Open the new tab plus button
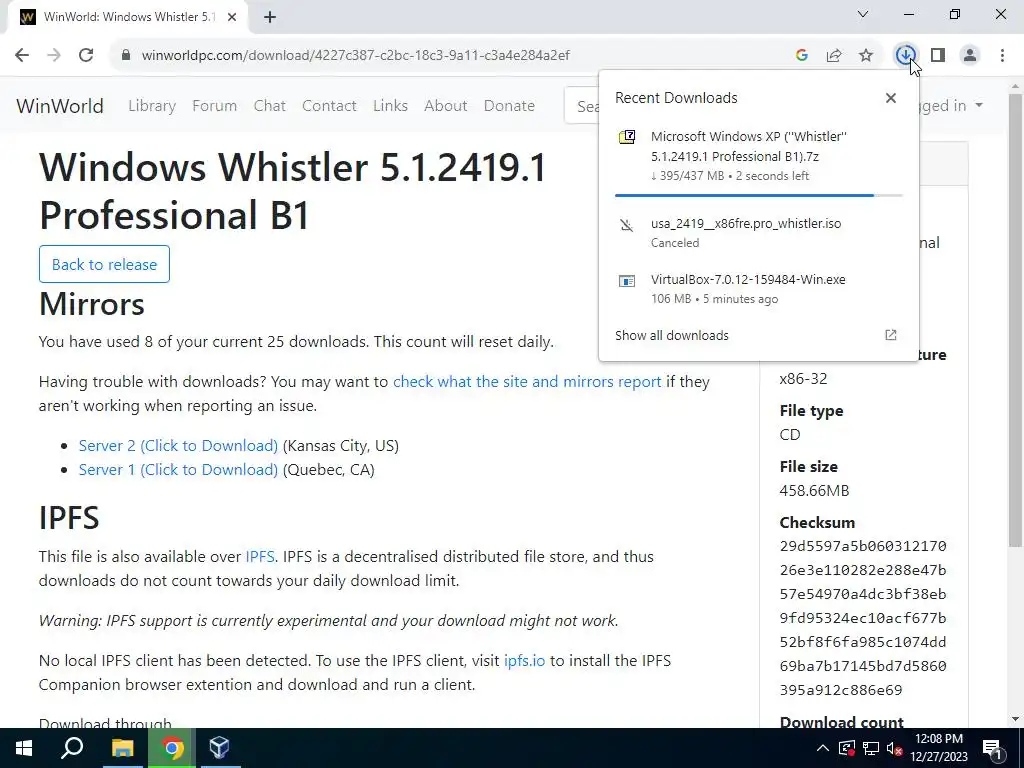Image resolution: width=1024 pixels, height=768 pixels. 270,17
